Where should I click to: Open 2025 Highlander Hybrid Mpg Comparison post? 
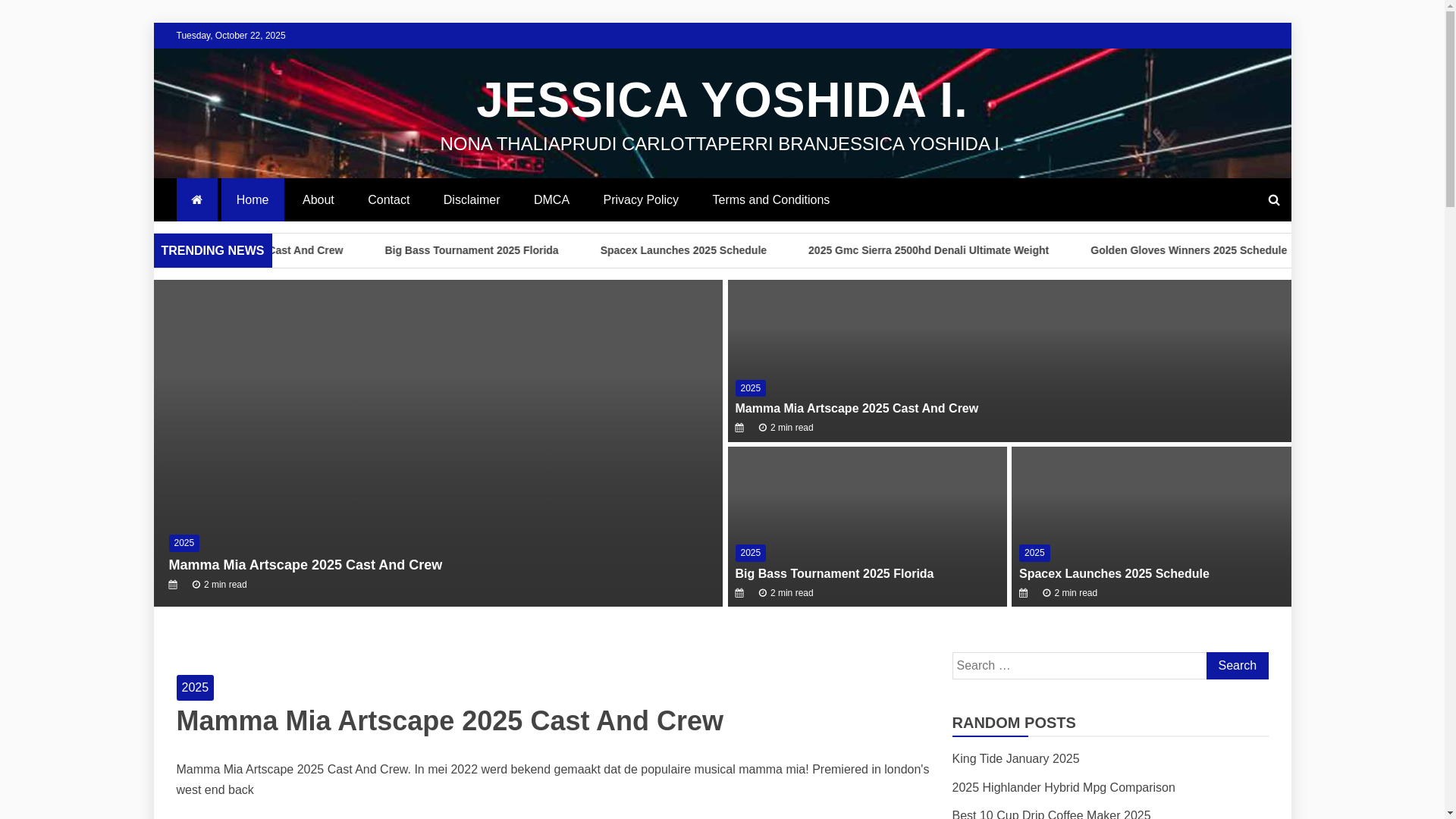1063,788
